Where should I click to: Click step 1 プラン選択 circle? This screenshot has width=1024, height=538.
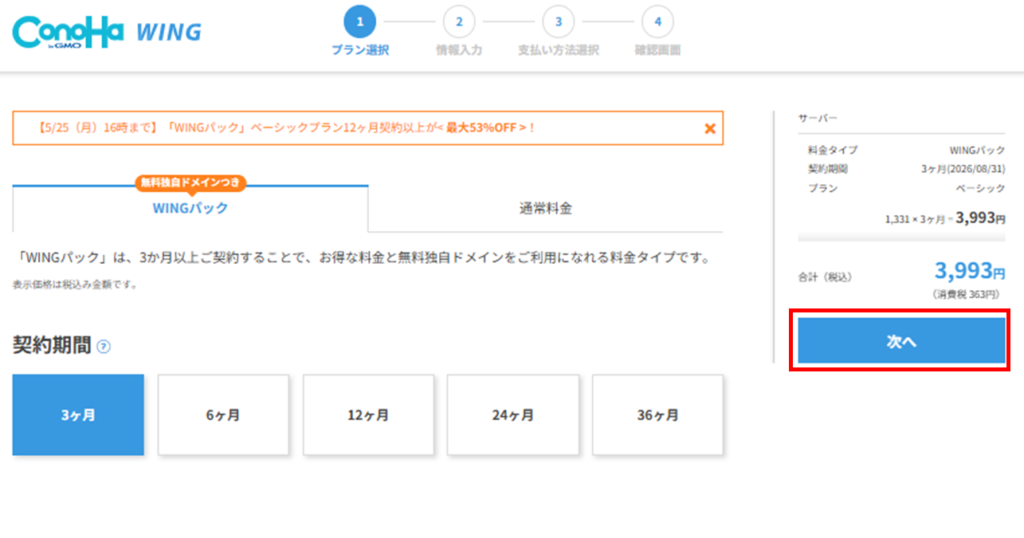(x=360, y=22)
